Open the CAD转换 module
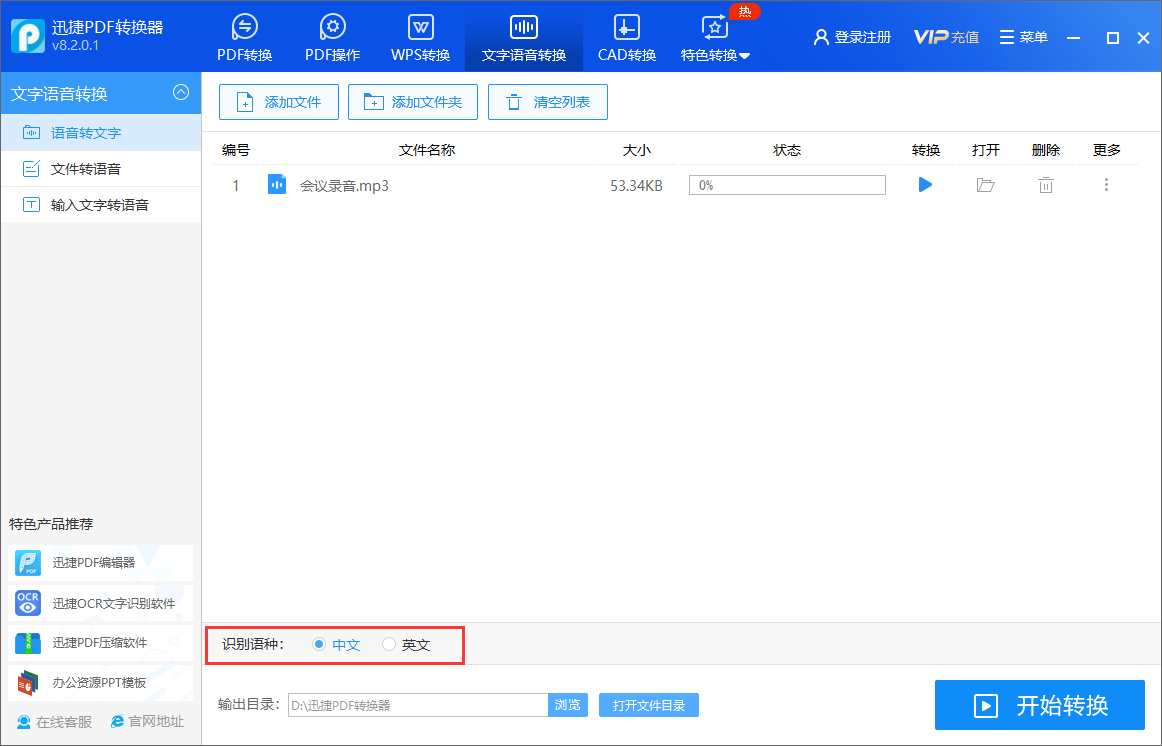 point(627,39)
